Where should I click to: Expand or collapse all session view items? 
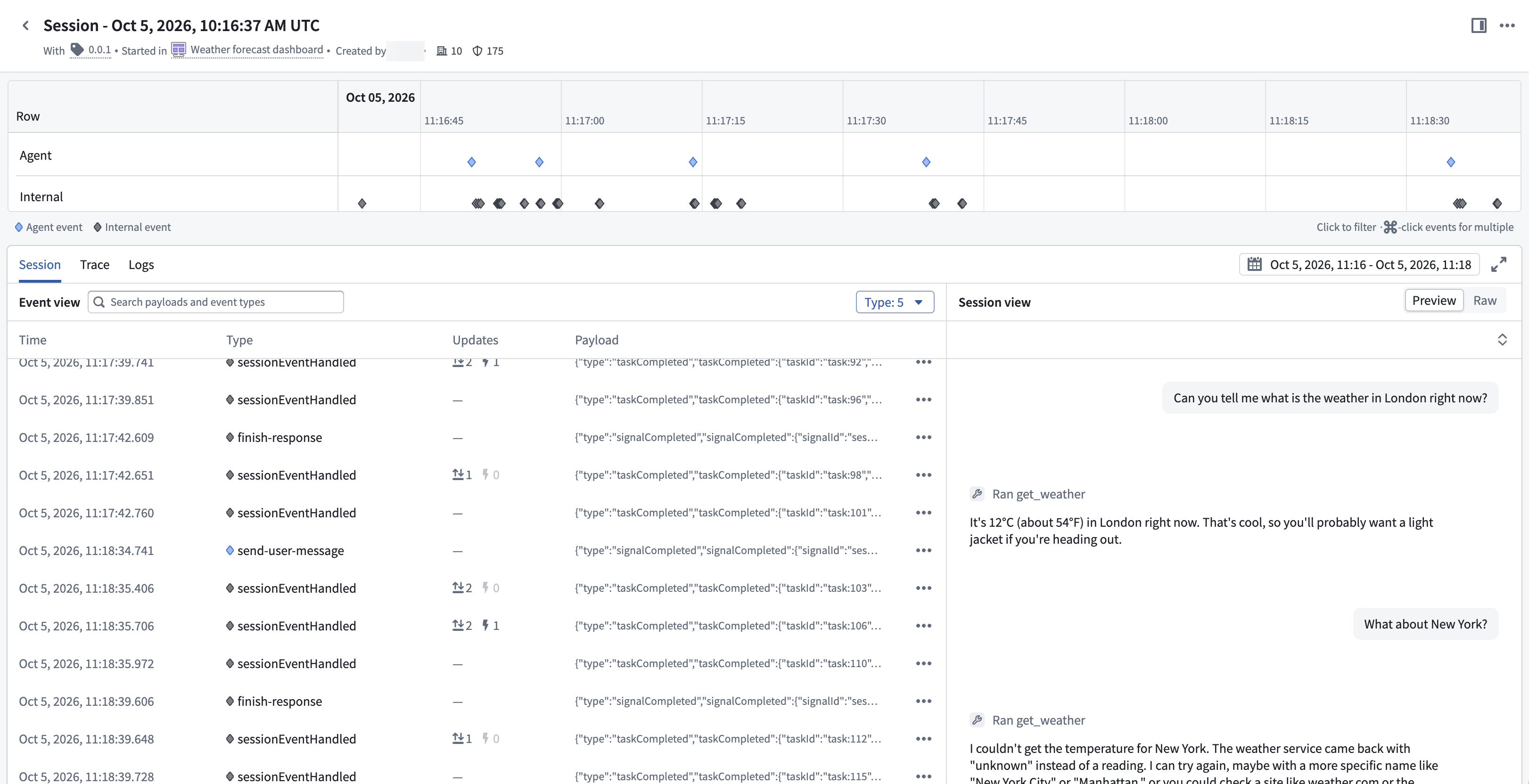1502,340
